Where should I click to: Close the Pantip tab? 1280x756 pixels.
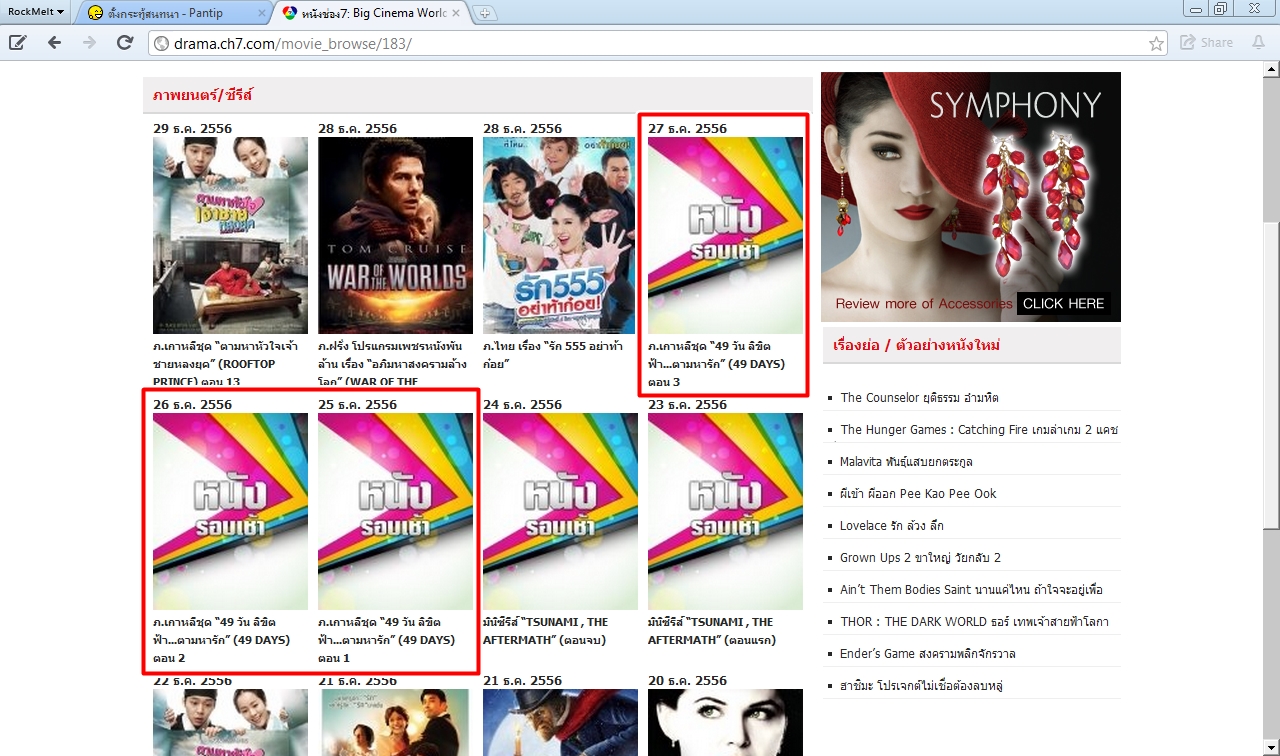(x=262, y=13)
